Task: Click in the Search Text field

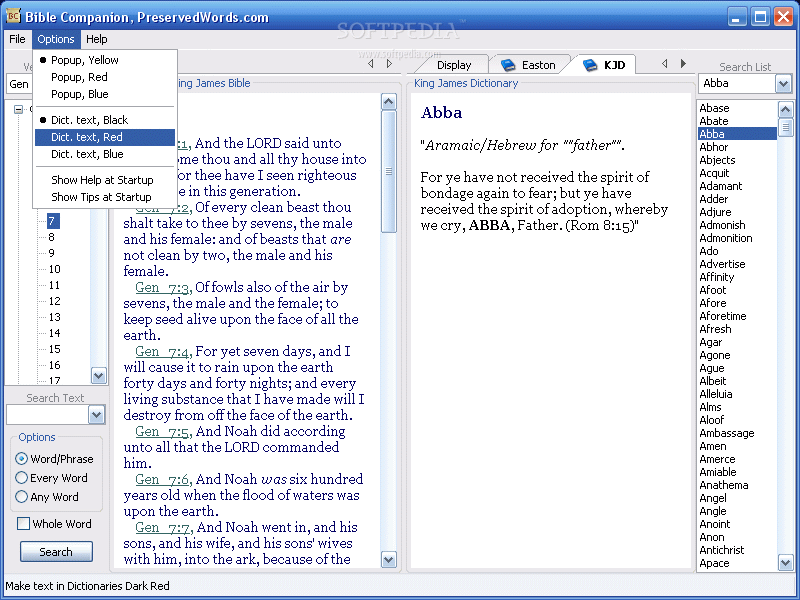Action: pyautogui.click(x=47, y=415)
